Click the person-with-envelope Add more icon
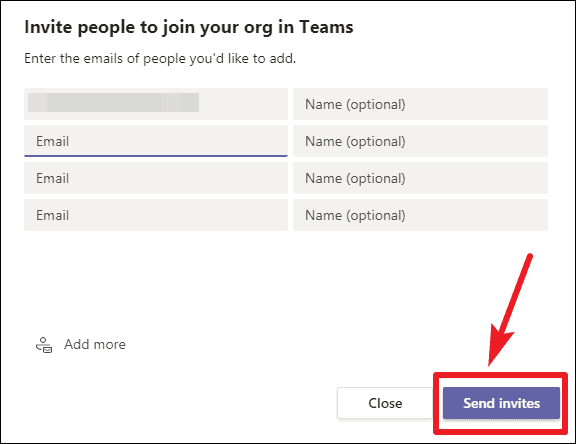The width and height of the screenshot is (576, 444). pyautogui.click(x=44, y=345)
